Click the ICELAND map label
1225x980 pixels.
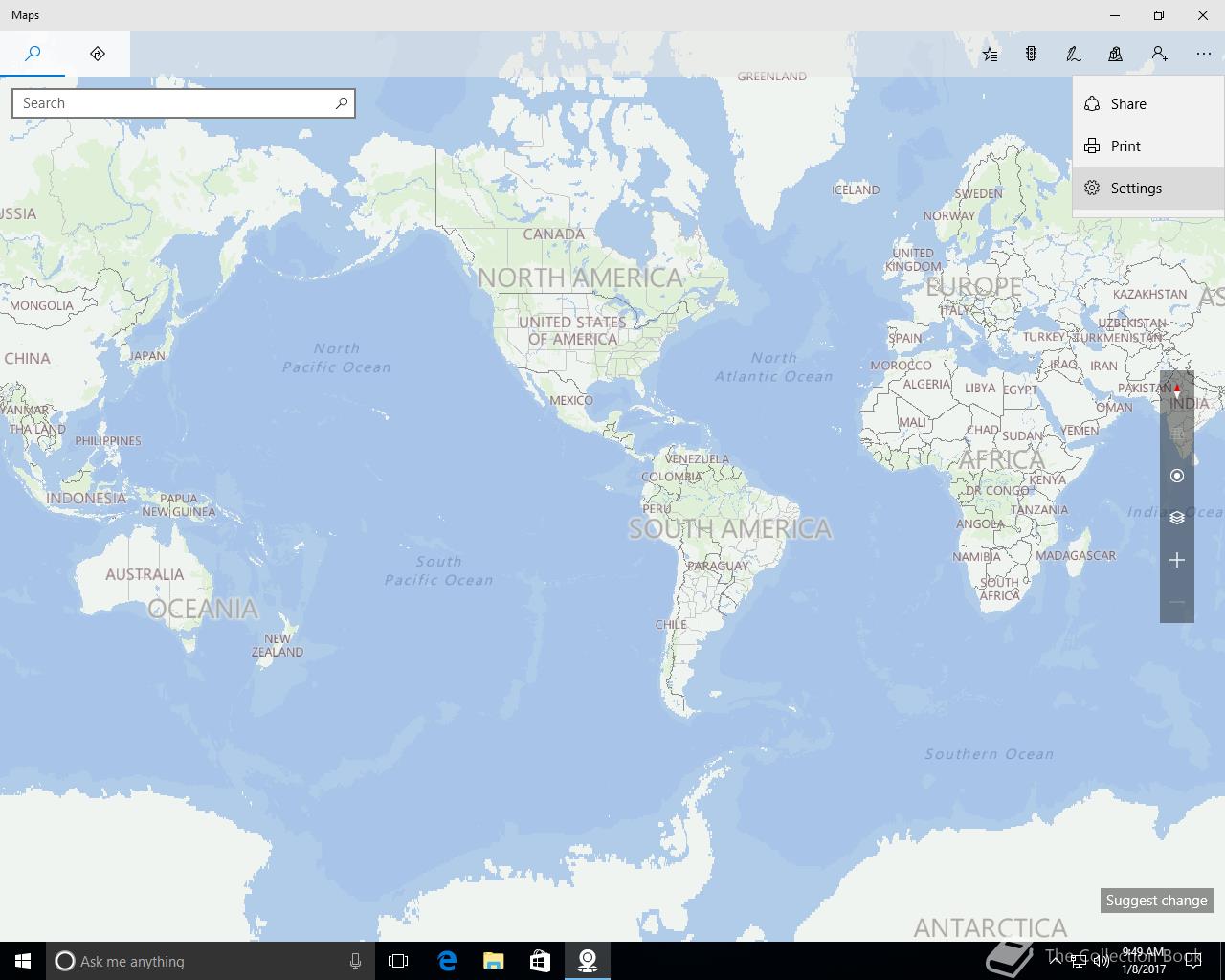coord(856,189)
